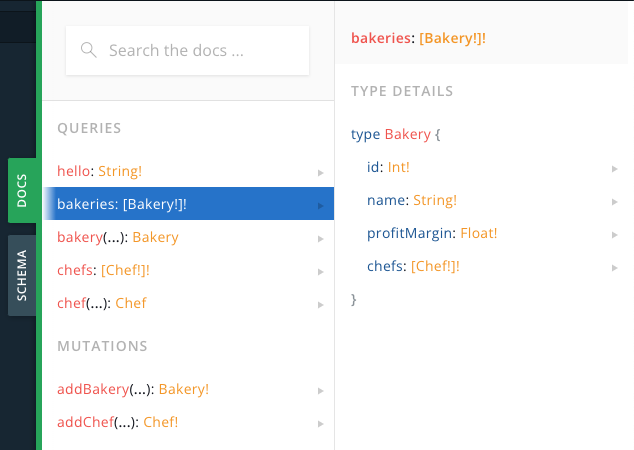
Task: Click the QUERIES section heading
Action: (89, 128)
